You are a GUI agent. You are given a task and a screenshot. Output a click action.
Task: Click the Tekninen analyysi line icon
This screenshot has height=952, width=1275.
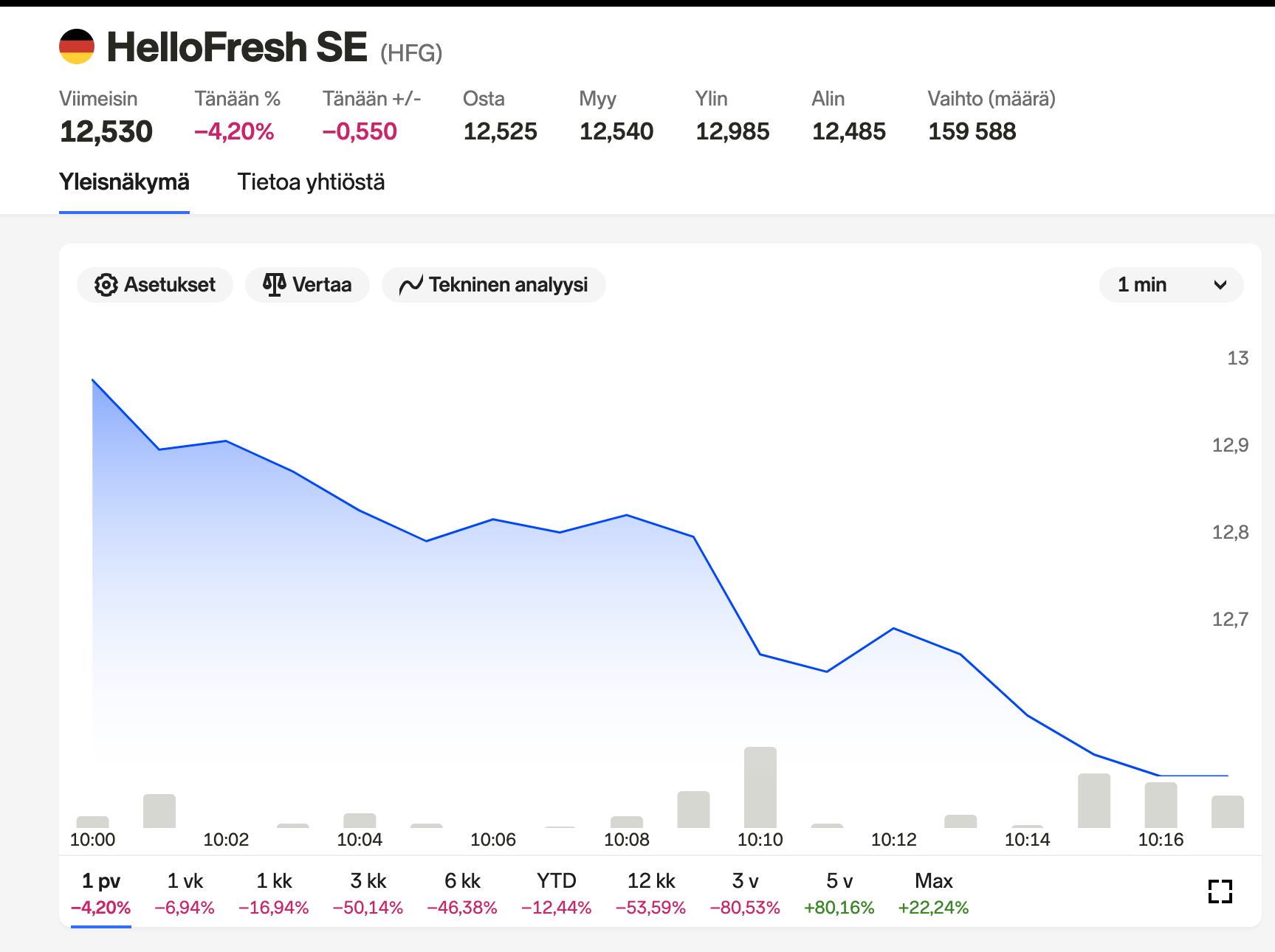tap(410, 285)
